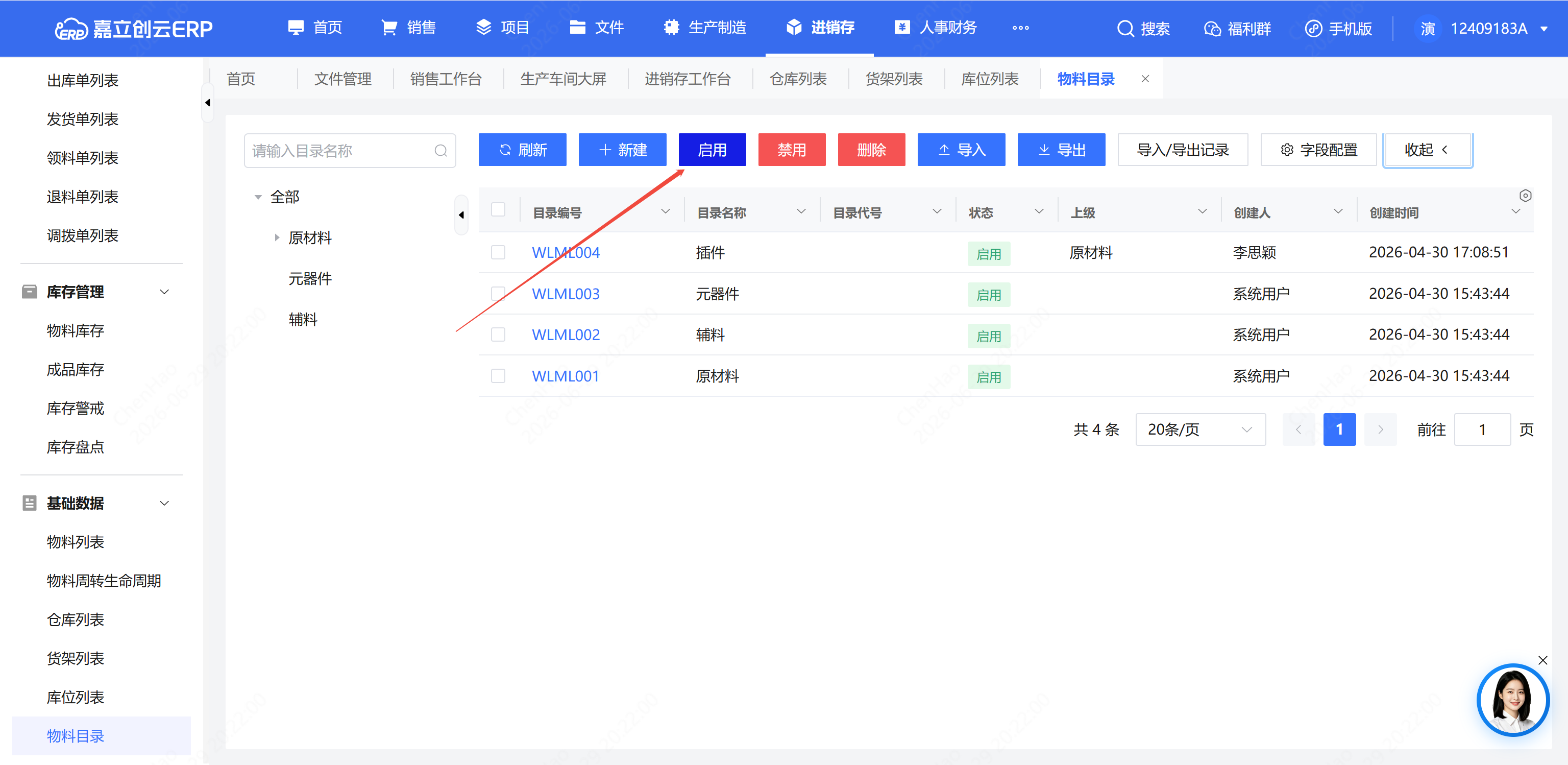Click the 演 user avatar
Viewport: 1568px width, 765px height.
click(x=1428, y=29)
